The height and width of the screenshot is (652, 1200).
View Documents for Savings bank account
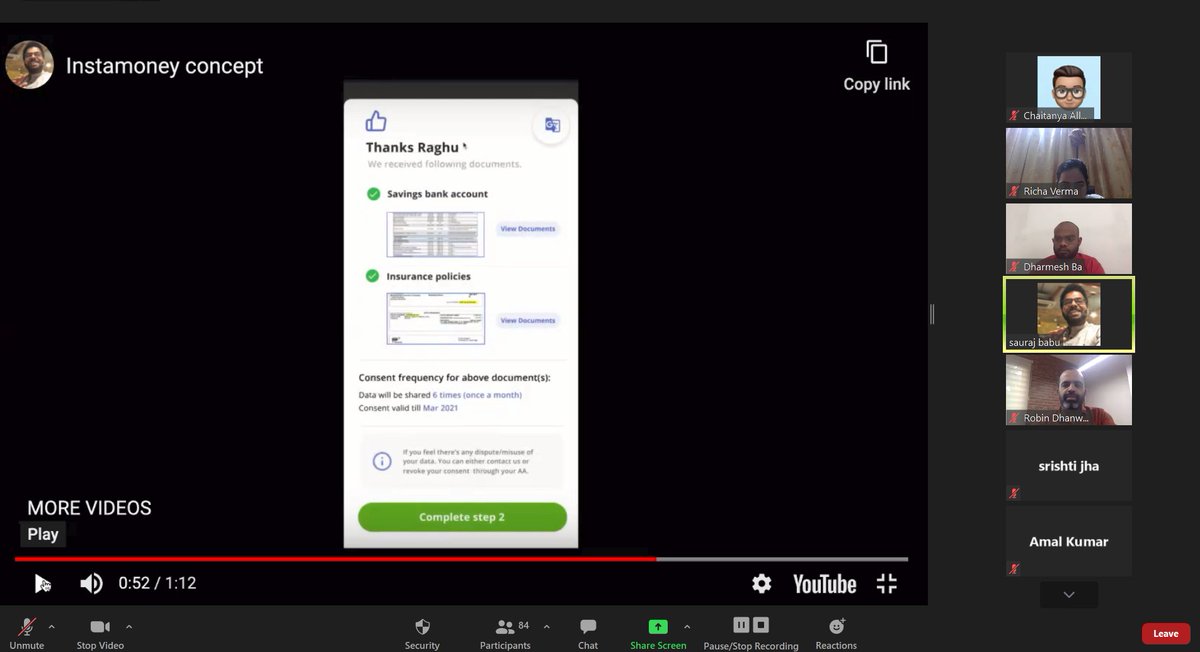tap(527, 229)
